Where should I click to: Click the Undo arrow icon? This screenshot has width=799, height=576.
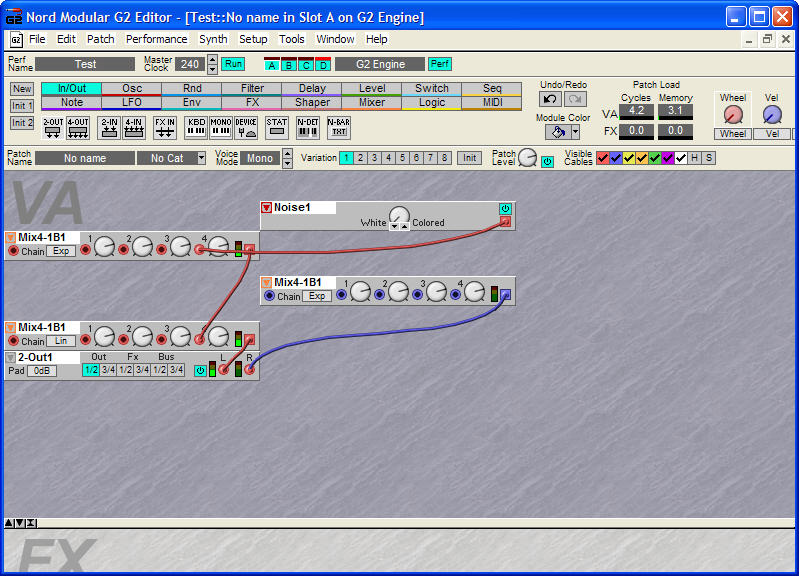coord(550,99)
